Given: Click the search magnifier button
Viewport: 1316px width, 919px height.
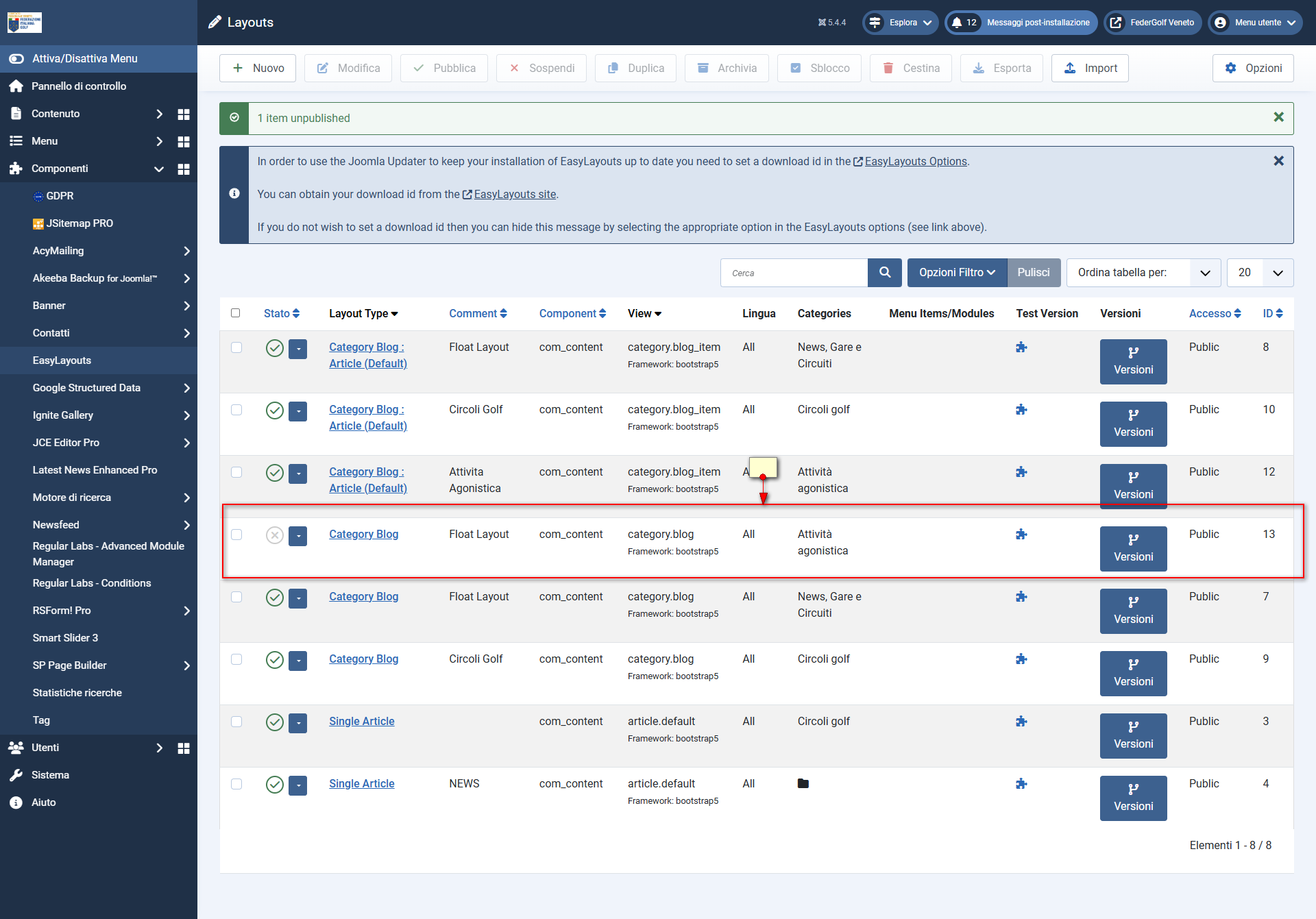Looking at the screenshot, I should 885,273.
